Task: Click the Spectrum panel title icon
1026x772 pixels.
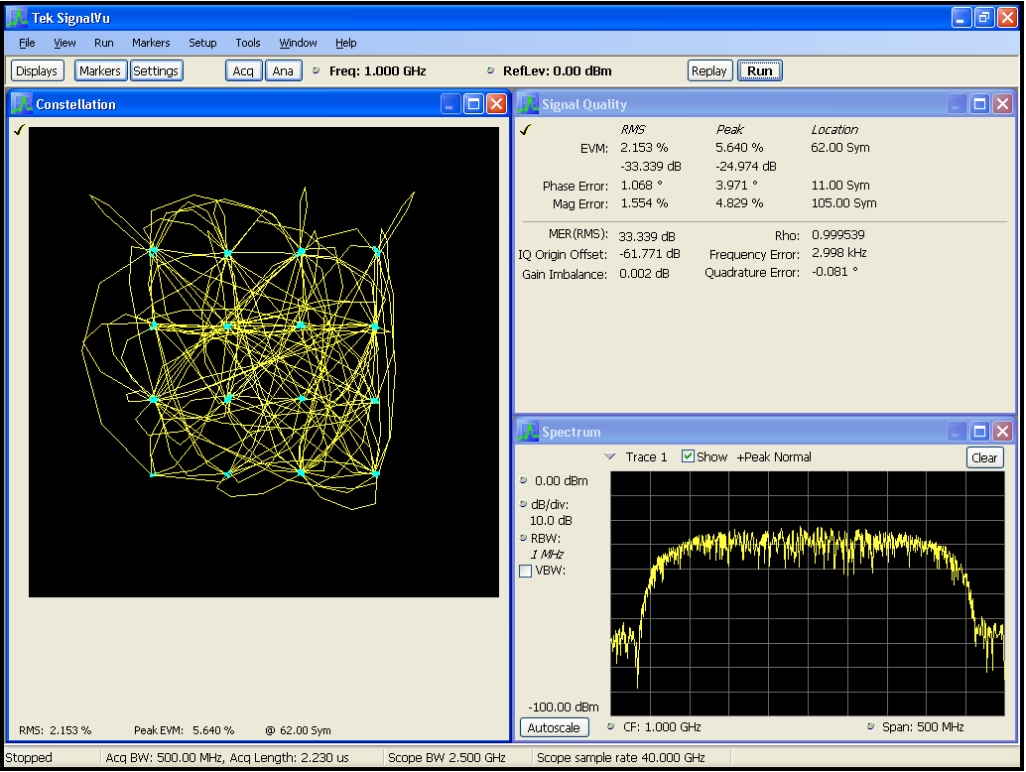Action: coord(528,432)
